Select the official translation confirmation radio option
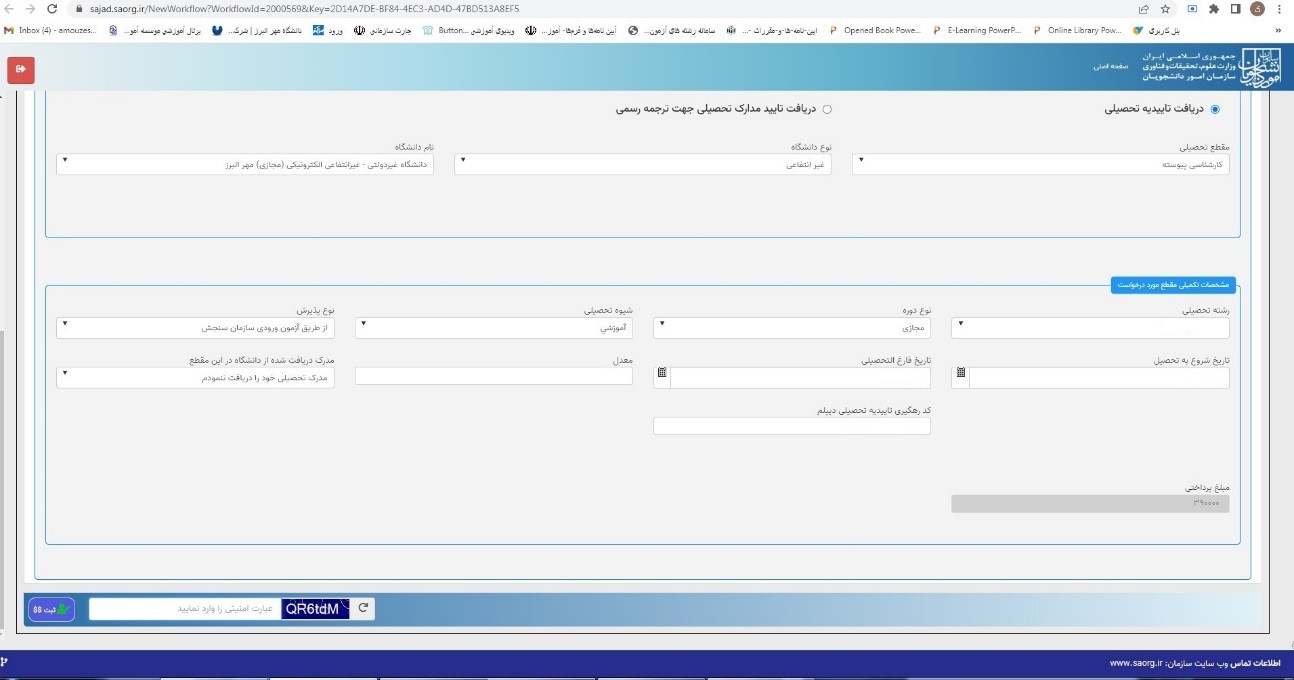Image resolution: width=1294 pixels, height=680 pixels. click(x=826, y=109)
